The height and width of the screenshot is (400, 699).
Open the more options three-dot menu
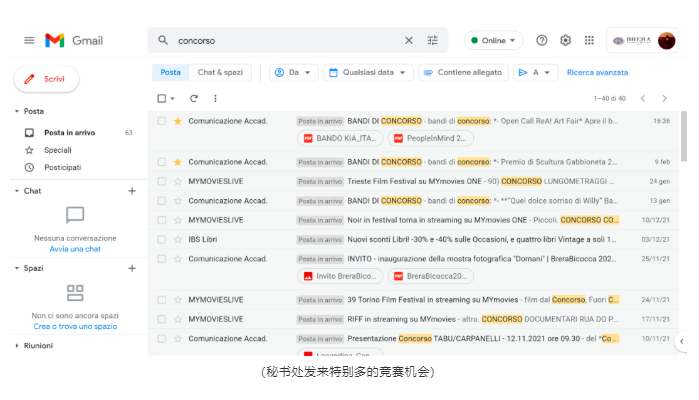pyautogui.click(x=215, y=98)
